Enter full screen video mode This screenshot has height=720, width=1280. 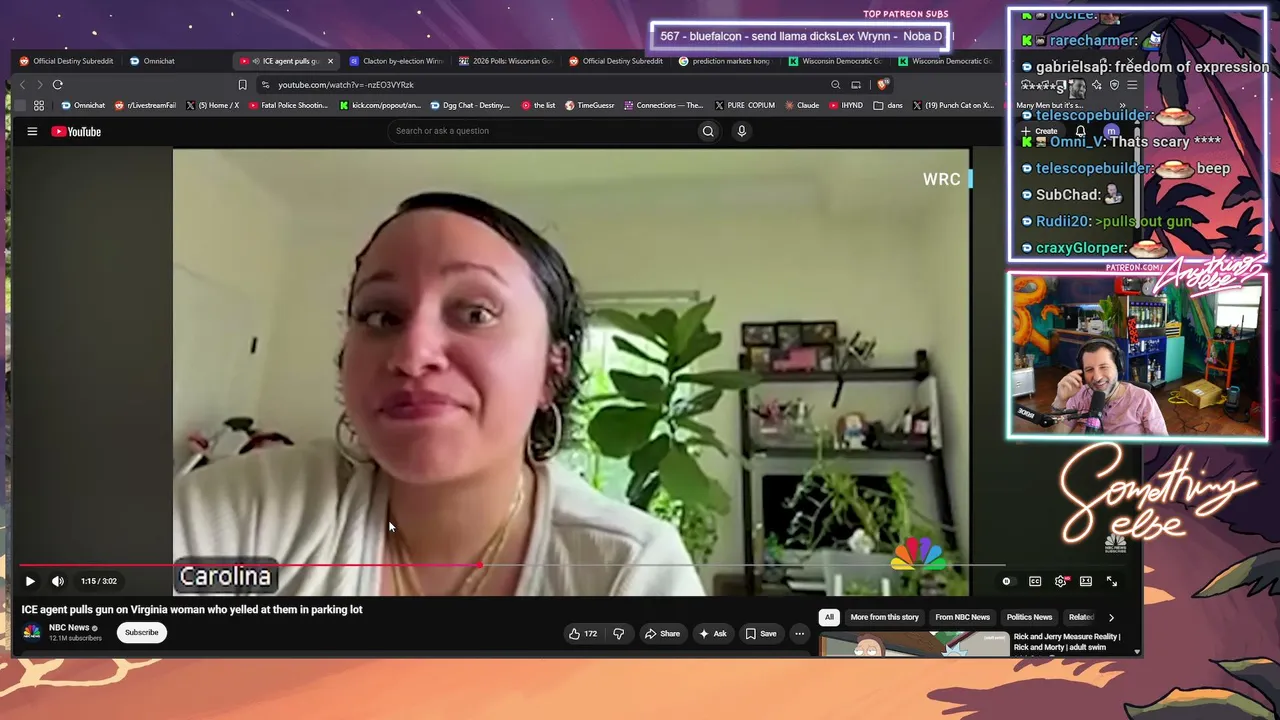pos(1112,581)
